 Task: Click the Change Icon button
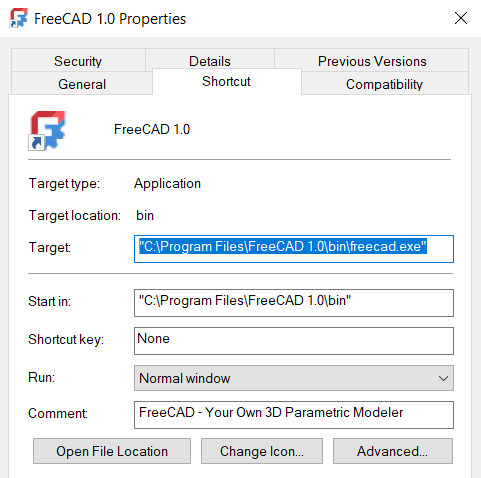262,451
